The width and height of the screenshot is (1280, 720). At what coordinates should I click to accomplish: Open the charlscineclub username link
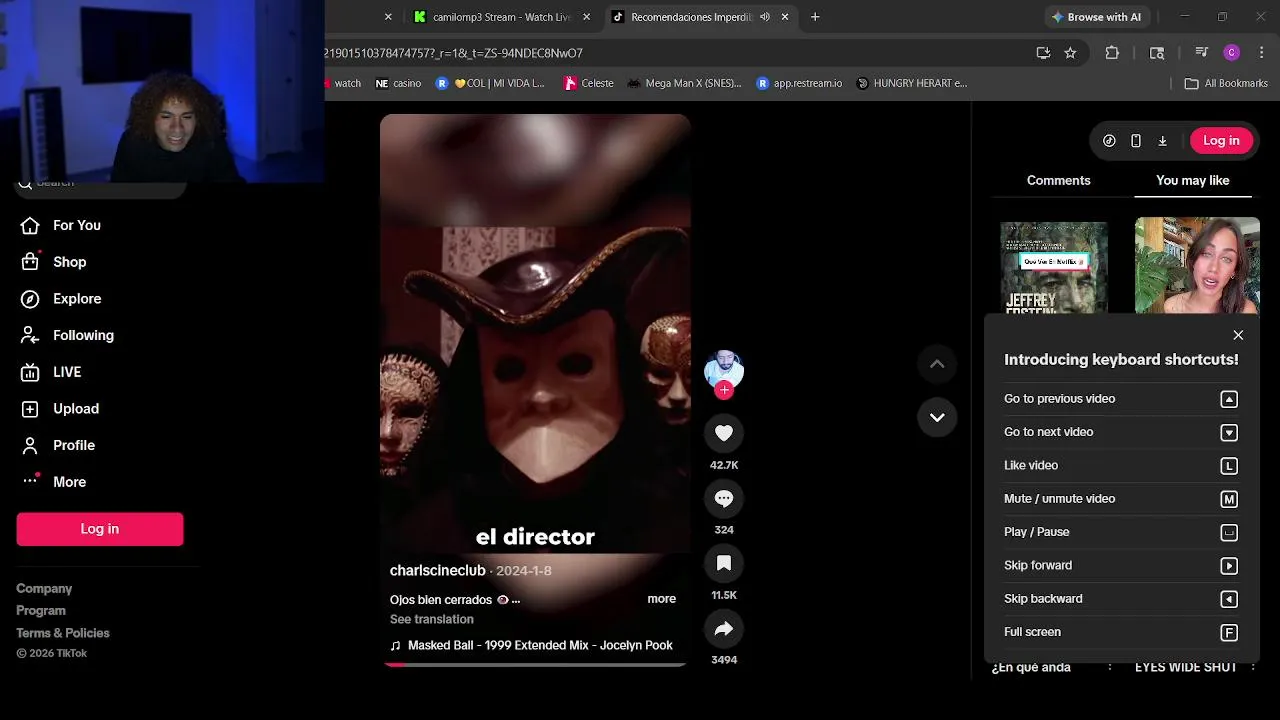(x=437, y=570)
